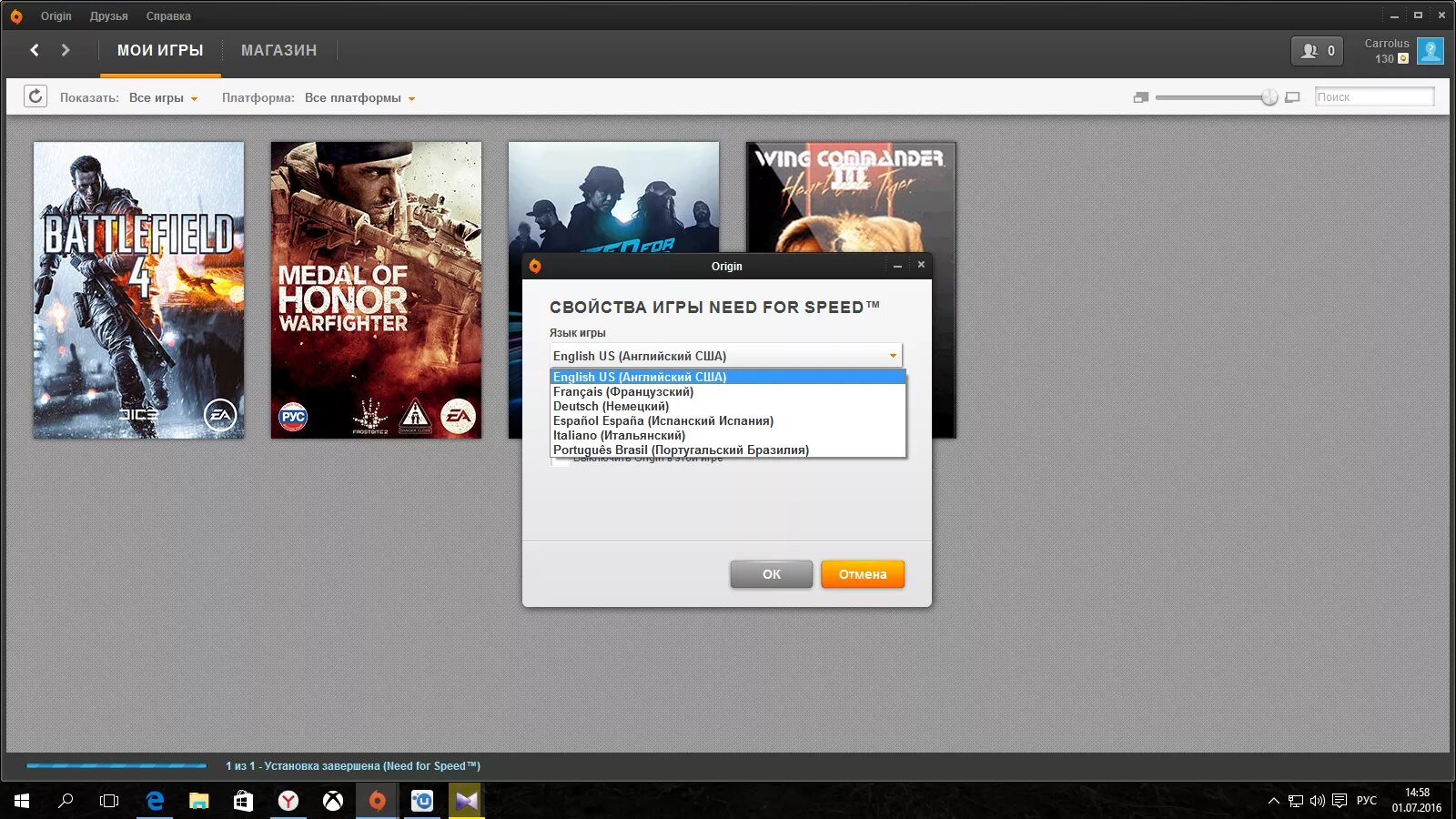Click the network tray icon
The width and height of the screenshot is (1456, 819).
(x=1295, y=801)
